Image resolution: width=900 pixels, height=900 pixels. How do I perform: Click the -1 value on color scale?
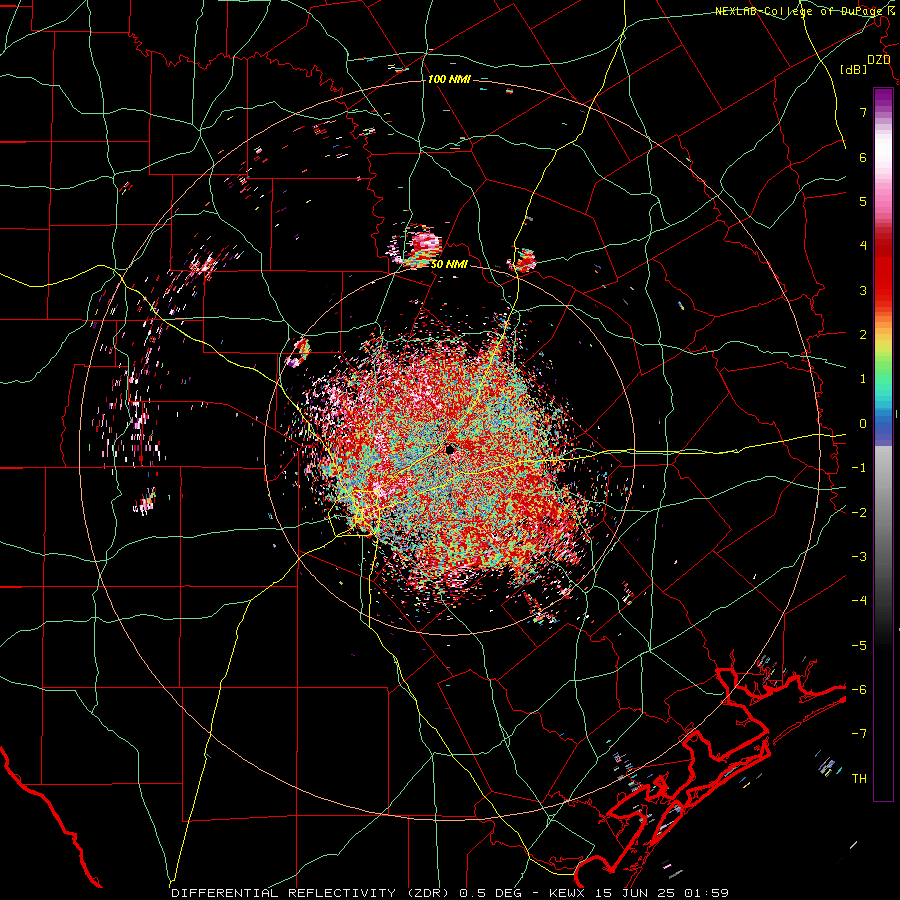tap(859, 468)
